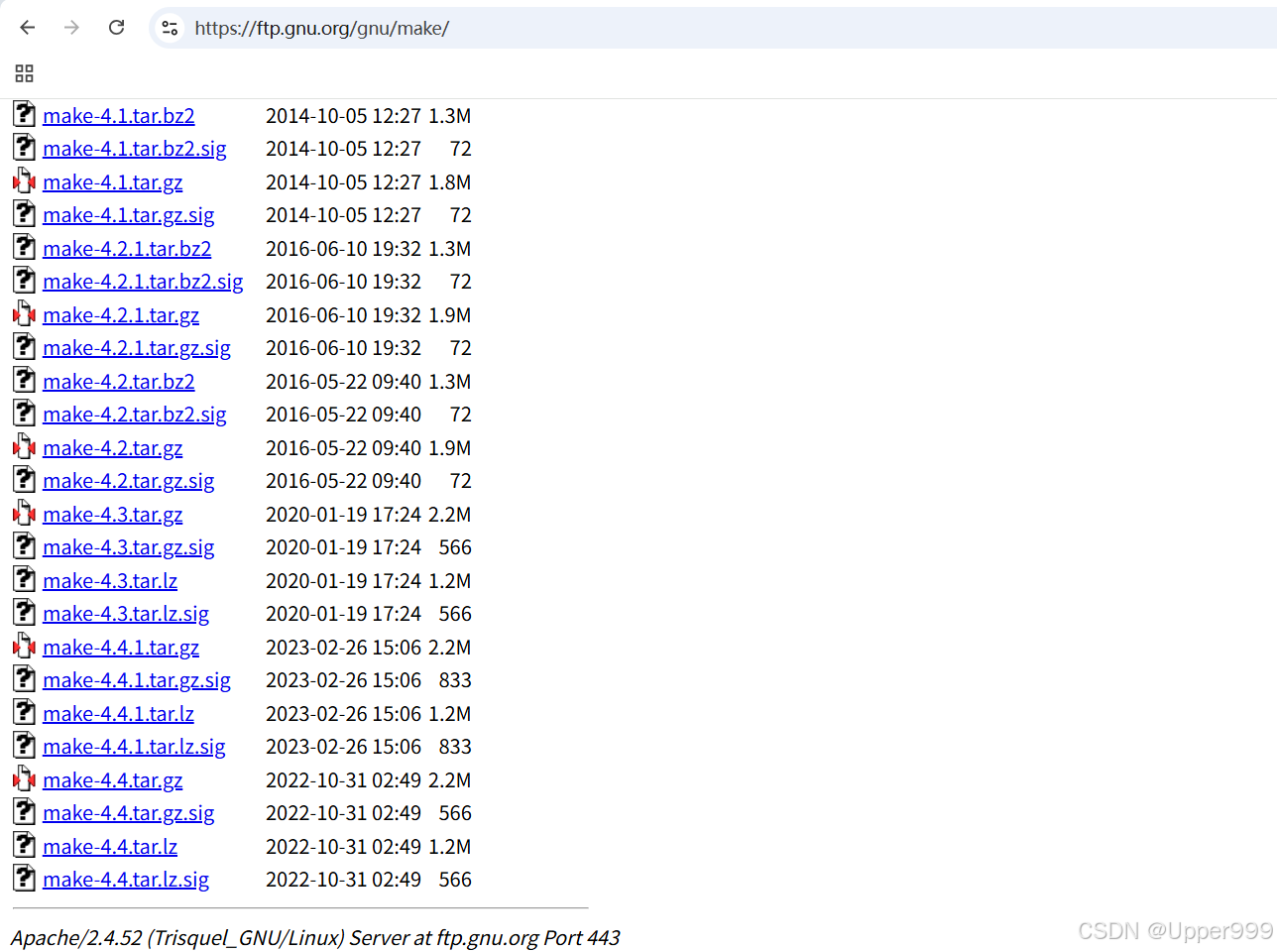Click file icon beside make-4.4.tar.lz

(25, 845)
